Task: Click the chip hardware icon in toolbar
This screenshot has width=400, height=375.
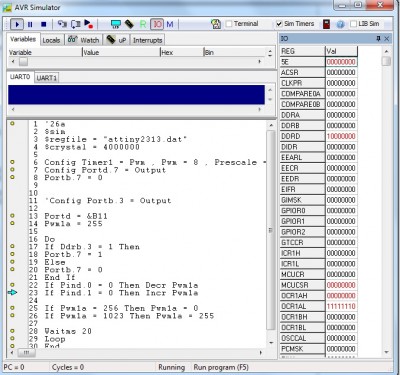Action: pyautogui.click(x=129, y=24)
